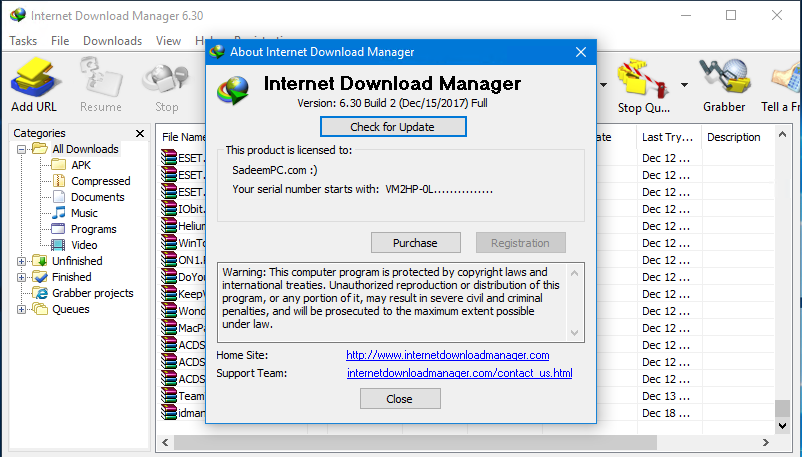Select the Programs category
The width and height of the screenshot is (802, 457).
pyautogui.click(x=93, y=229)
